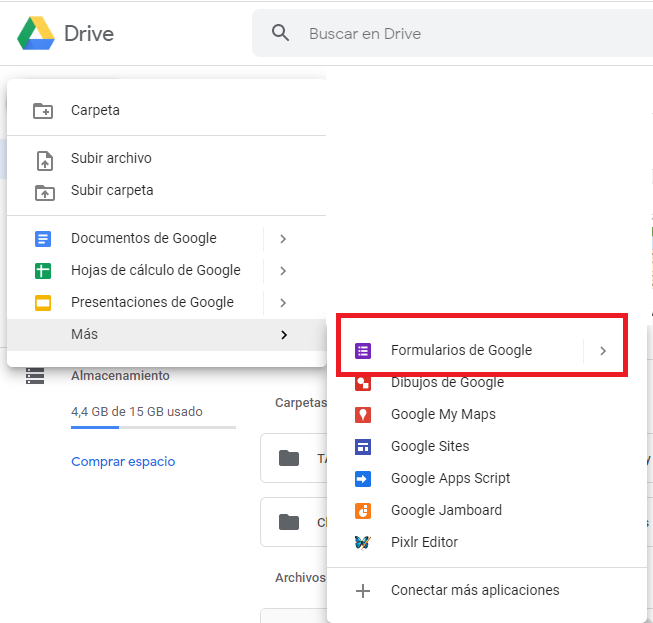Choose Pixlr Editor entry
Screen dimensions: 653x623
point(424,542)
